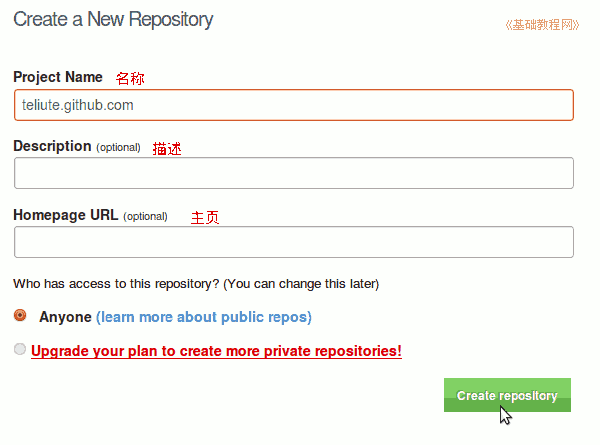This screenshot has height=445, width=600.
Task: Click the red 名称 annotation
Action: pos(130,78)
